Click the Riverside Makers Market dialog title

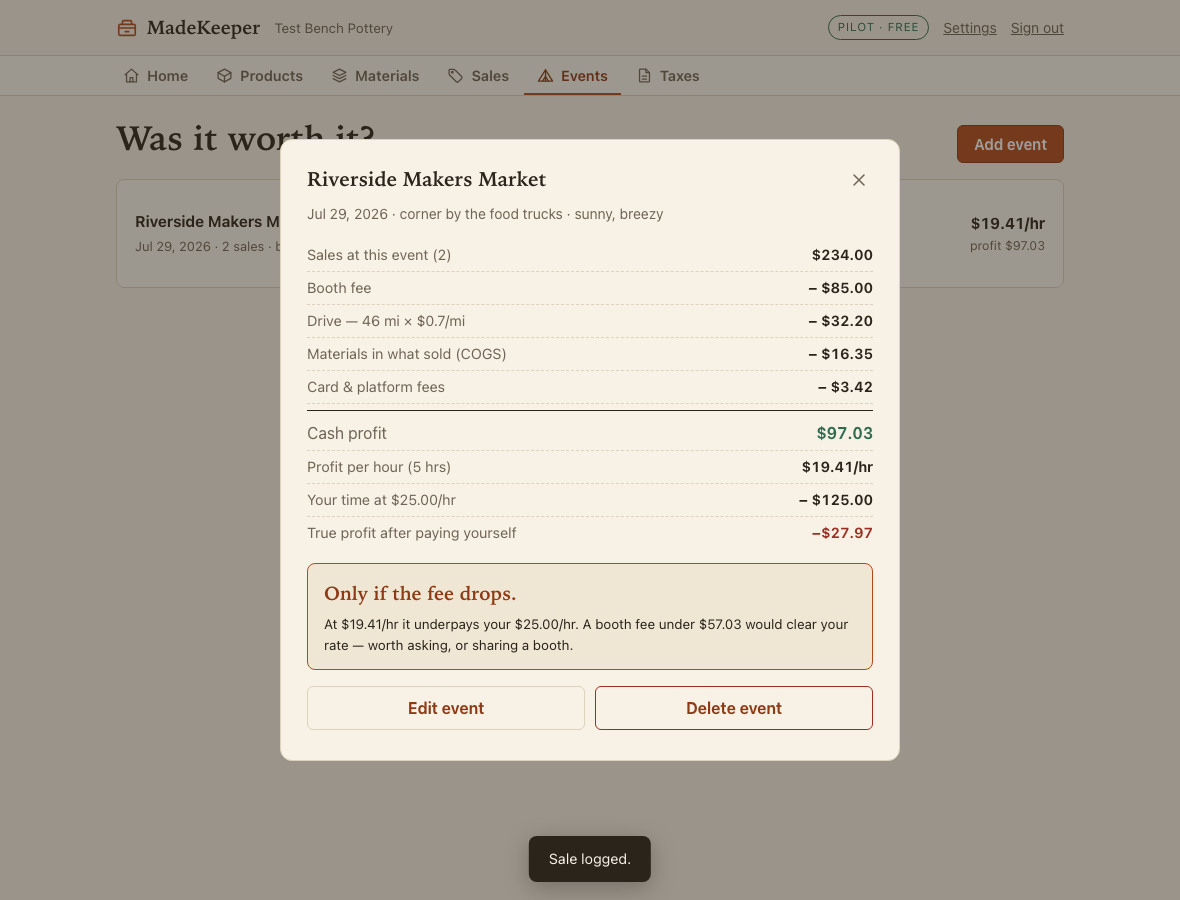(x=427, y=179)
